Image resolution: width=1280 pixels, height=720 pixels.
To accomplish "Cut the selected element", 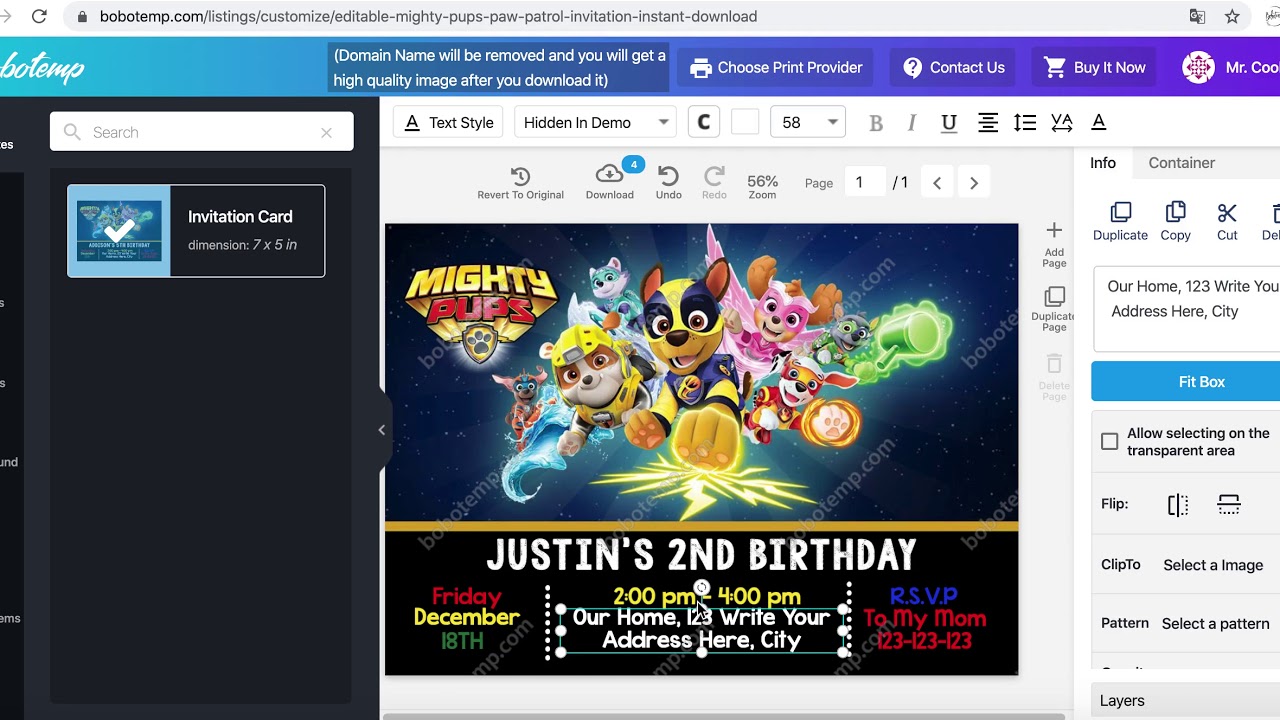I will pos(1227,221).
